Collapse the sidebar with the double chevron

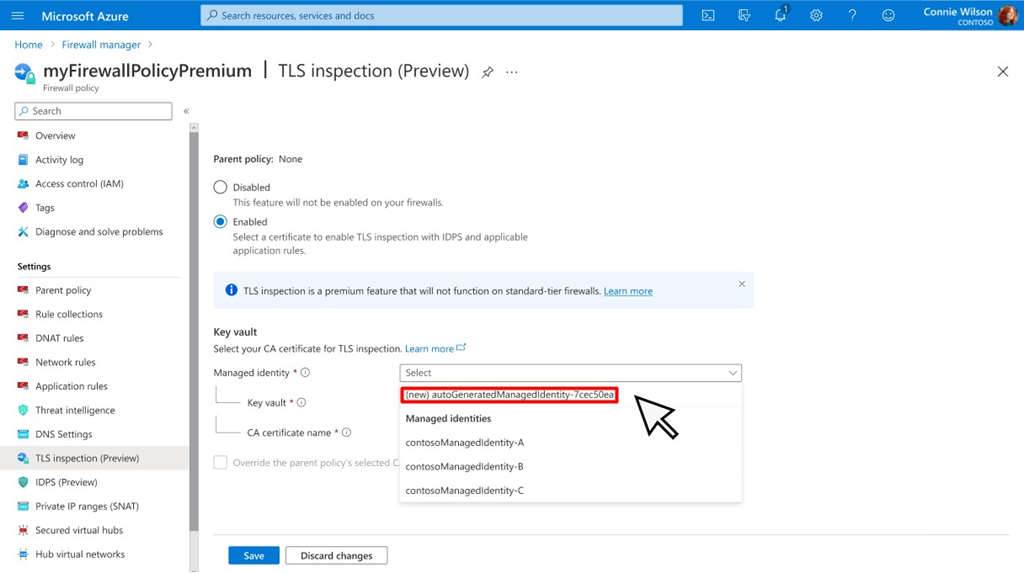point(186,111)
